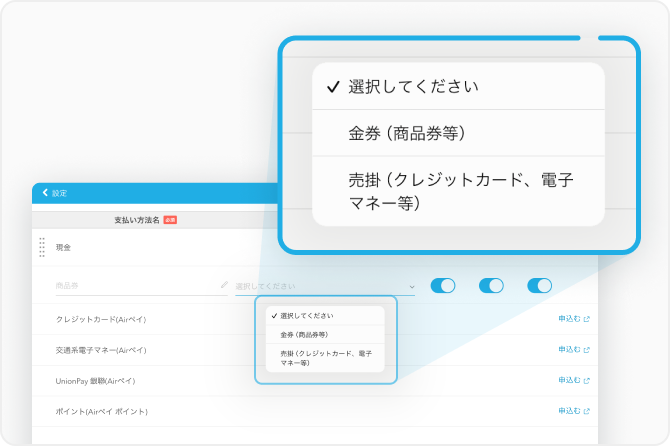Choose 金券 (商品券等) in small dropdown list
Viewport: 670px width, 446px height.
305,334
